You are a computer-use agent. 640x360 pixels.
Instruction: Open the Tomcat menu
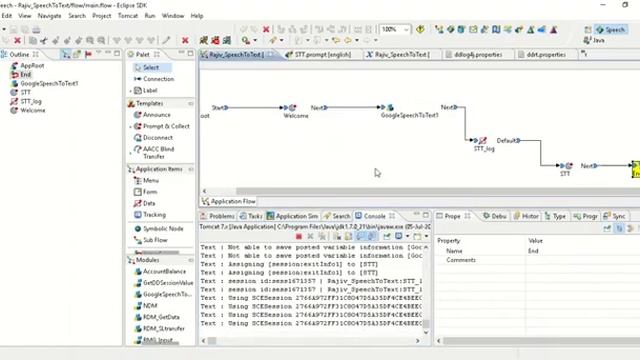(x=128, y=16)
